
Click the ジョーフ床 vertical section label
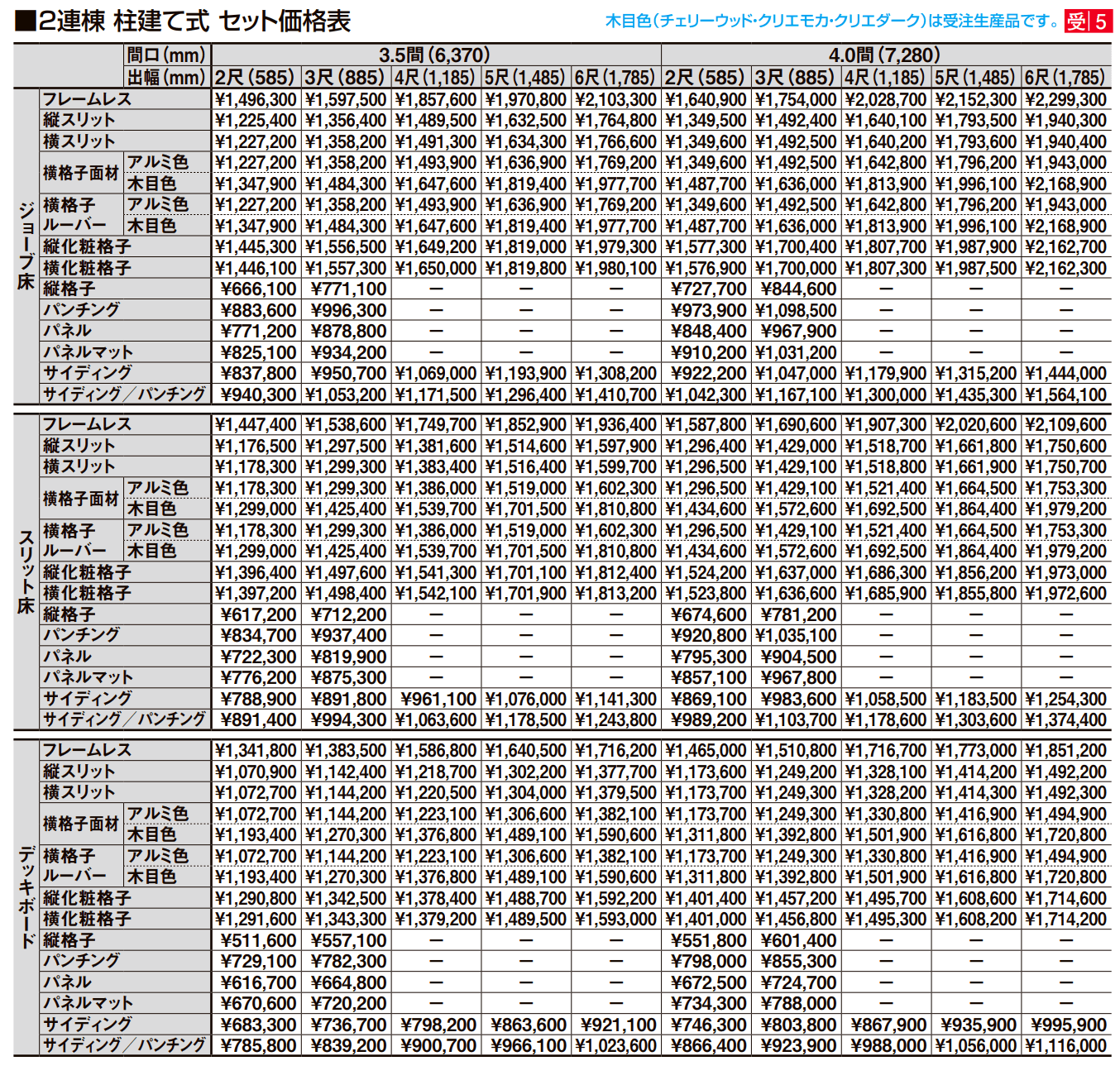(26, 246)
